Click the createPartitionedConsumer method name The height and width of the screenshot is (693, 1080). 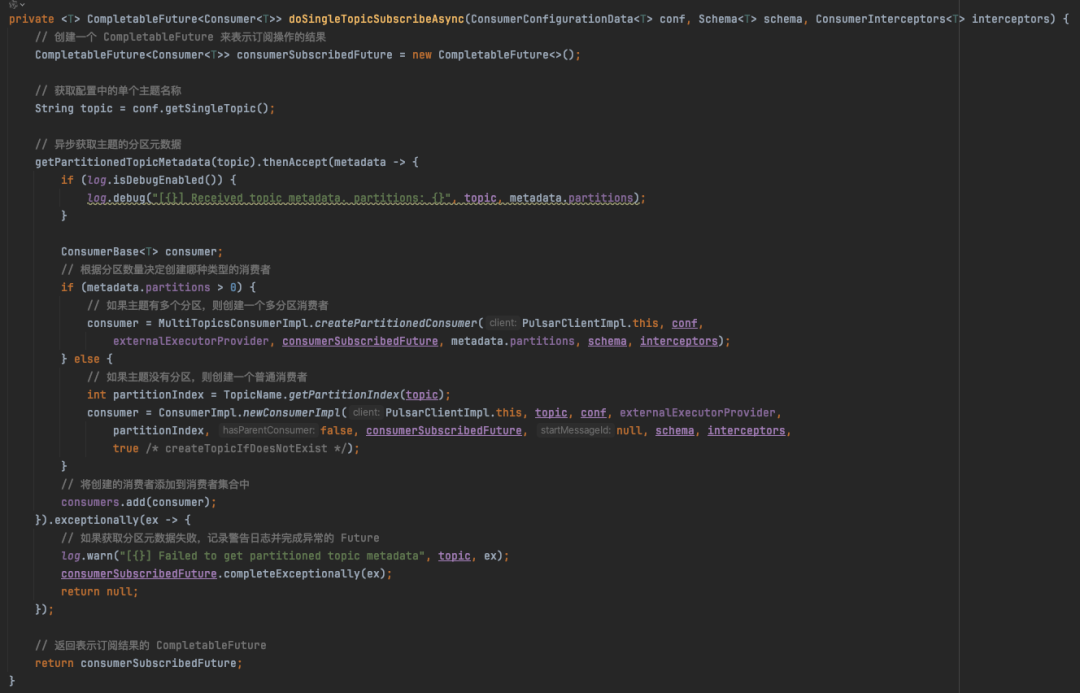[395, 324]
